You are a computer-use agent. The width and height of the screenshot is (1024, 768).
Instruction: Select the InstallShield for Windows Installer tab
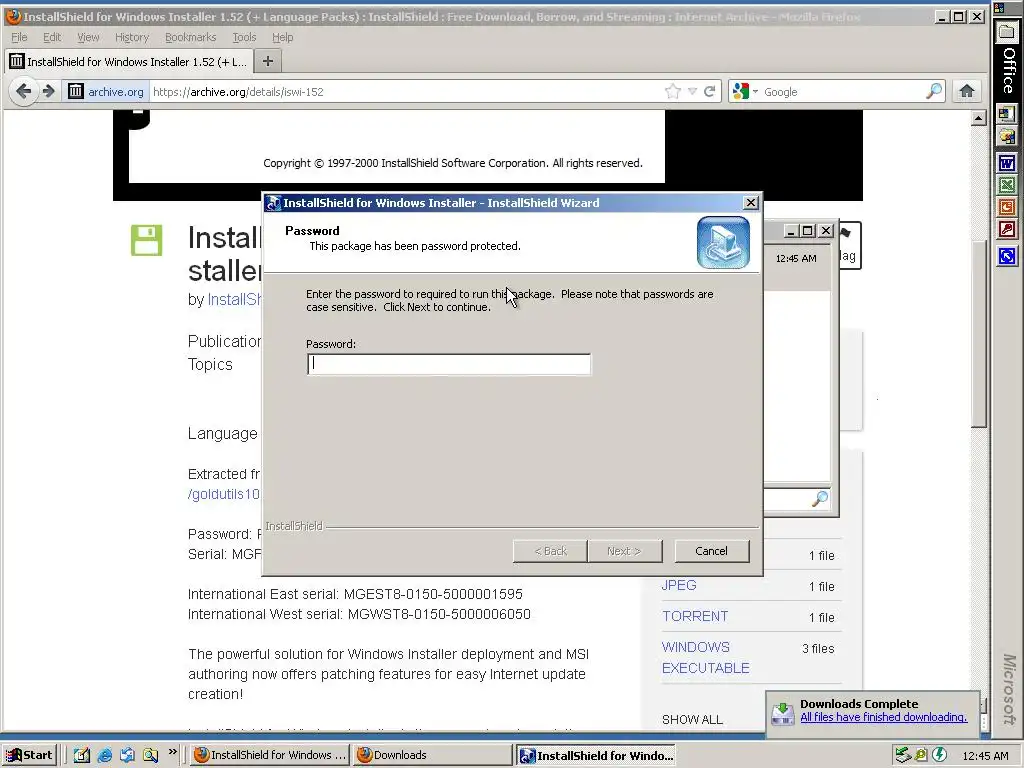click(129, 61)
